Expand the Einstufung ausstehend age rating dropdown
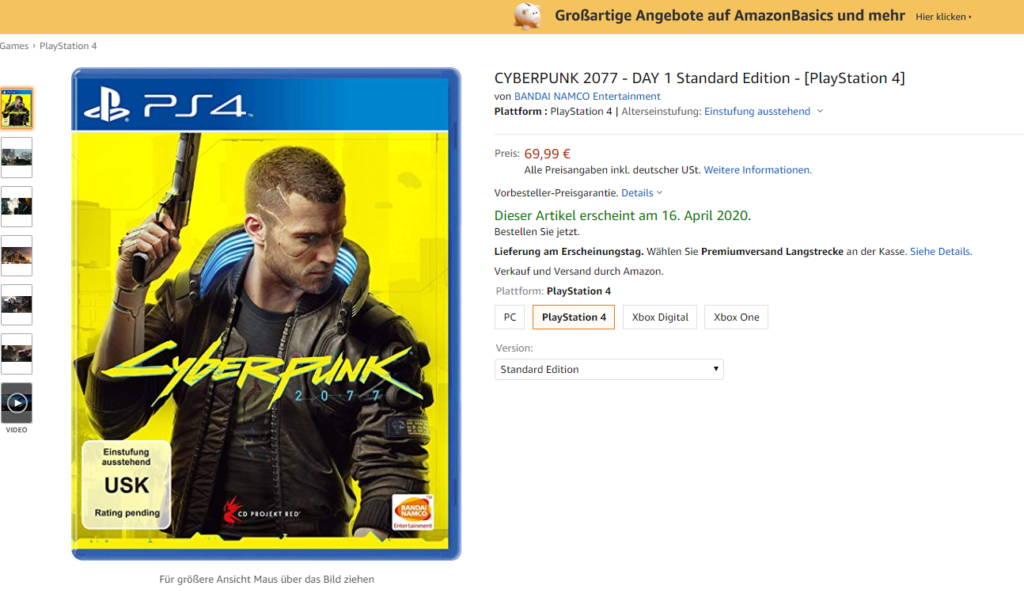 [x=764, y=111]
